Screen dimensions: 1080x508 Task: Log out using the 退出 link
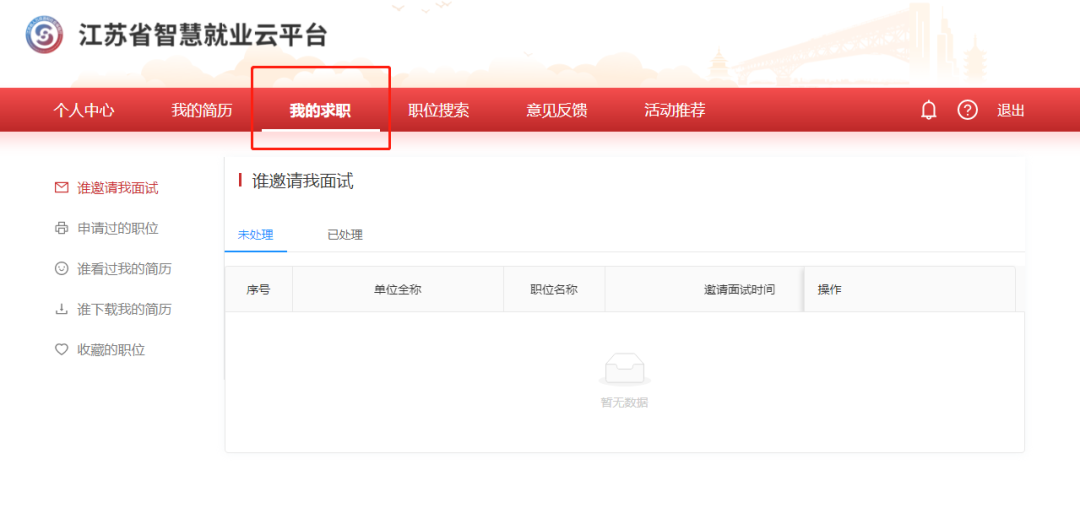click(x=1011, y=110)
